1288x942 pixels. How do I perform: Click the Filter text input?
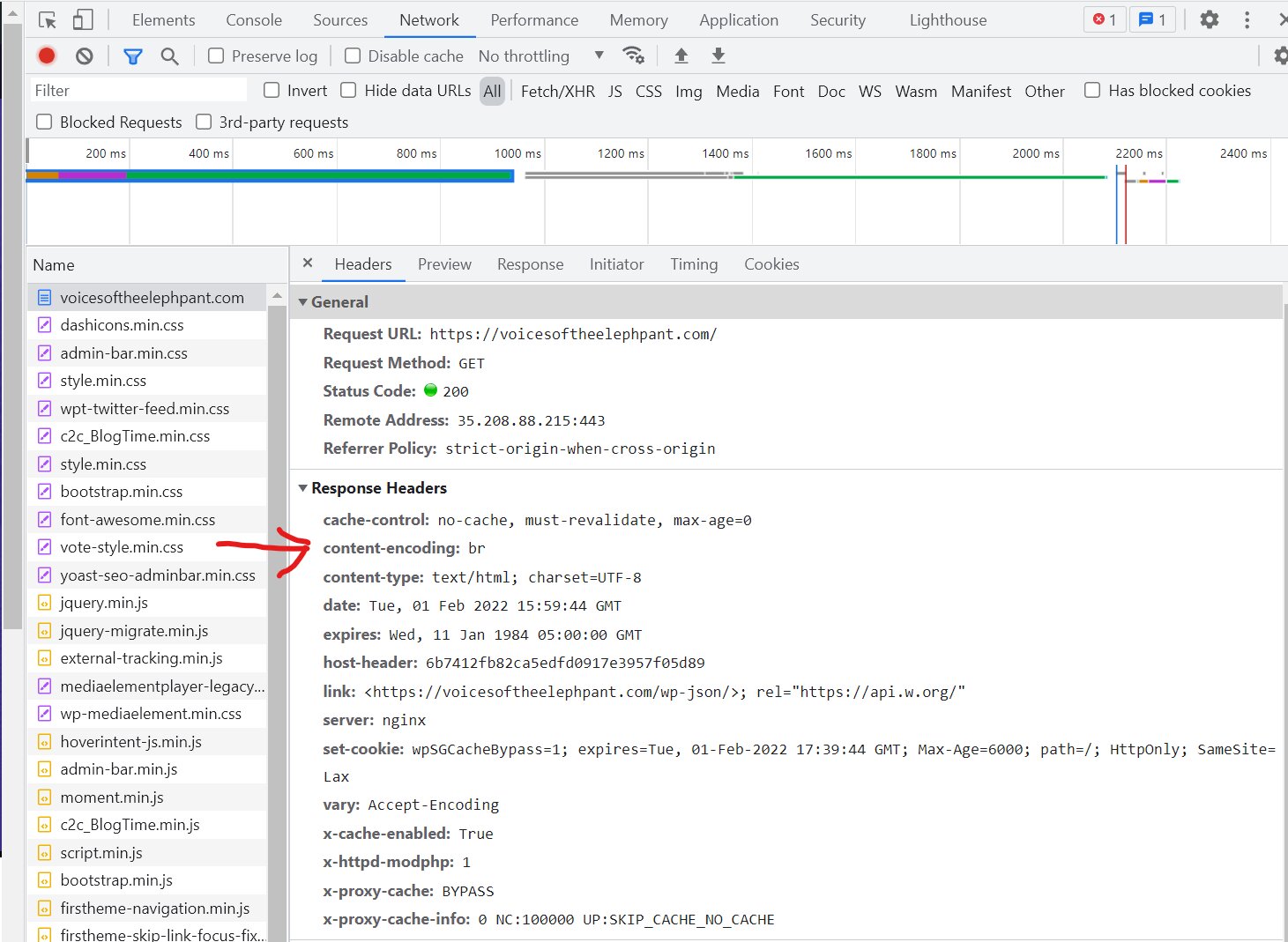click(x=139, y=91)
